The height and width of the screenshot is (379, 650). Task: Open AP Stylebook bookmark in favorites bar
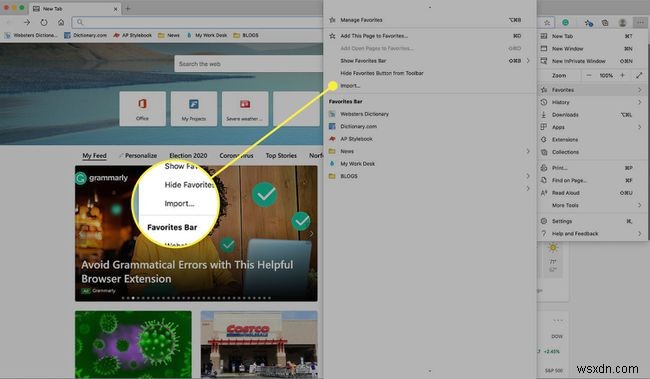click(133, 35)
